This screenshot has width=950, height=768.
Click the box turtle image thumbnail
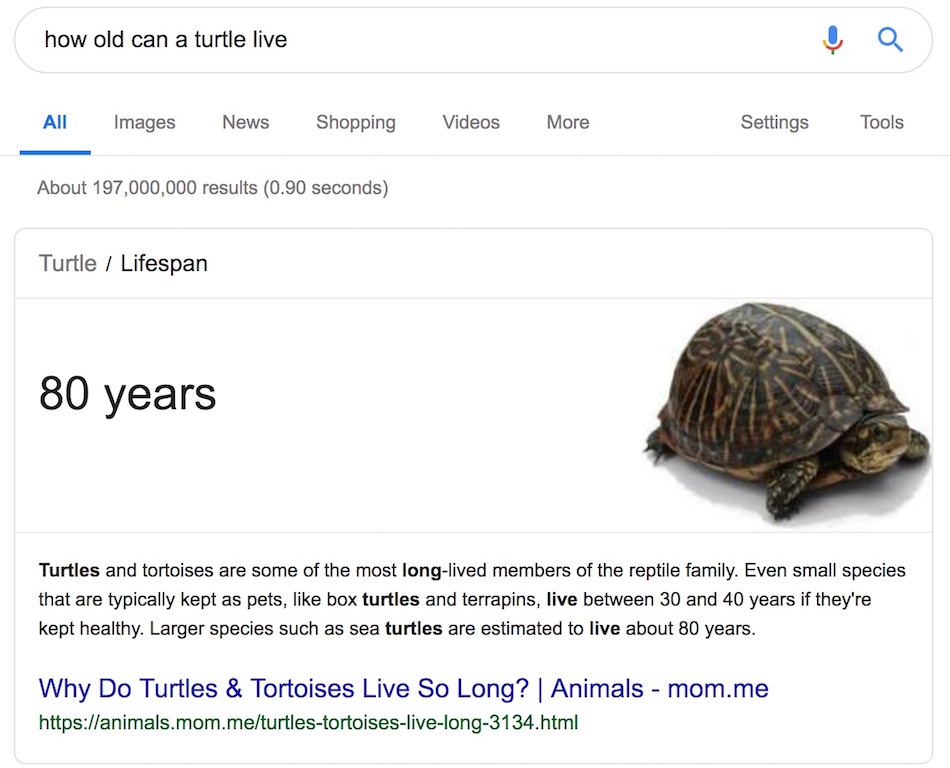pos(786,414)
